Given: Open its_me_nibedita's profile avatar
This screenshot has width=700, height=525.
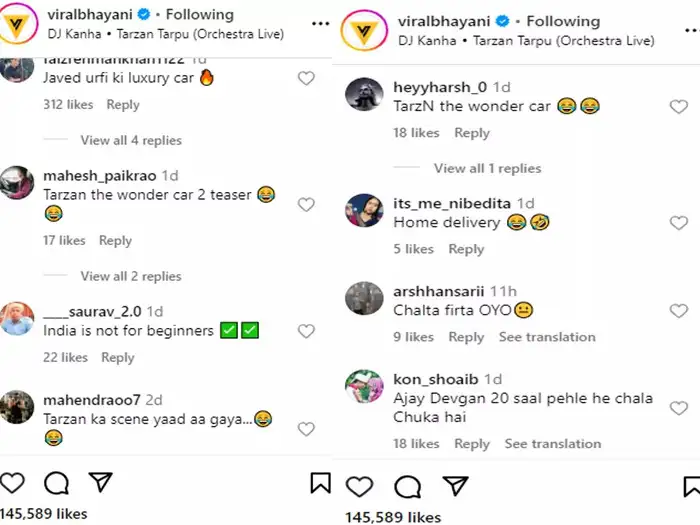Looking at the screenshot, I should pos(364,211).
